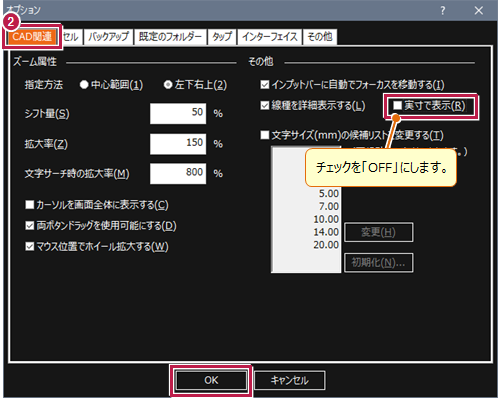Image resolution: width=498 pixels, height=399 pixels.
Task: Click the help question mark icon
Action: [x=442, y=11]
